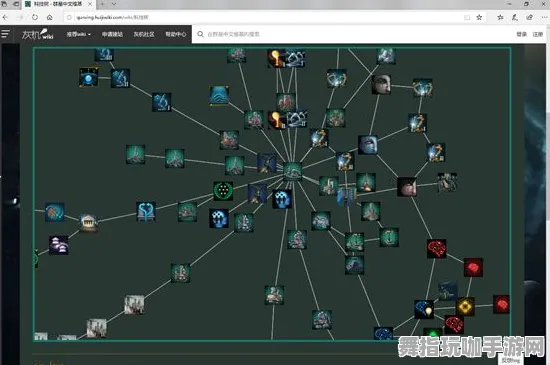This screenshot has height=365, width=550.
Task: Select the layered blue waves tech node
Action: pyautogui.click(x=219, y=96)
